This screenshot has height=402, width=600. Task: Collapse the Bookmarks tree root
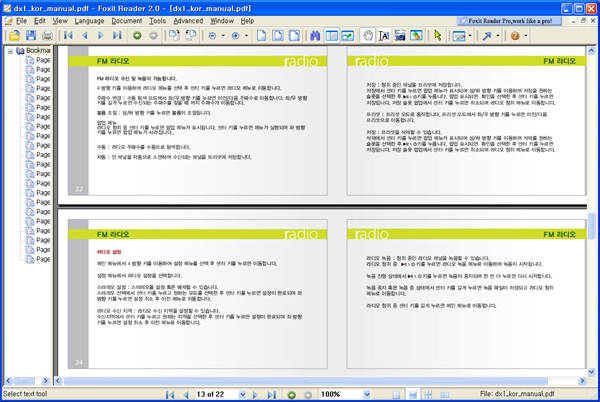click(10, 50)
